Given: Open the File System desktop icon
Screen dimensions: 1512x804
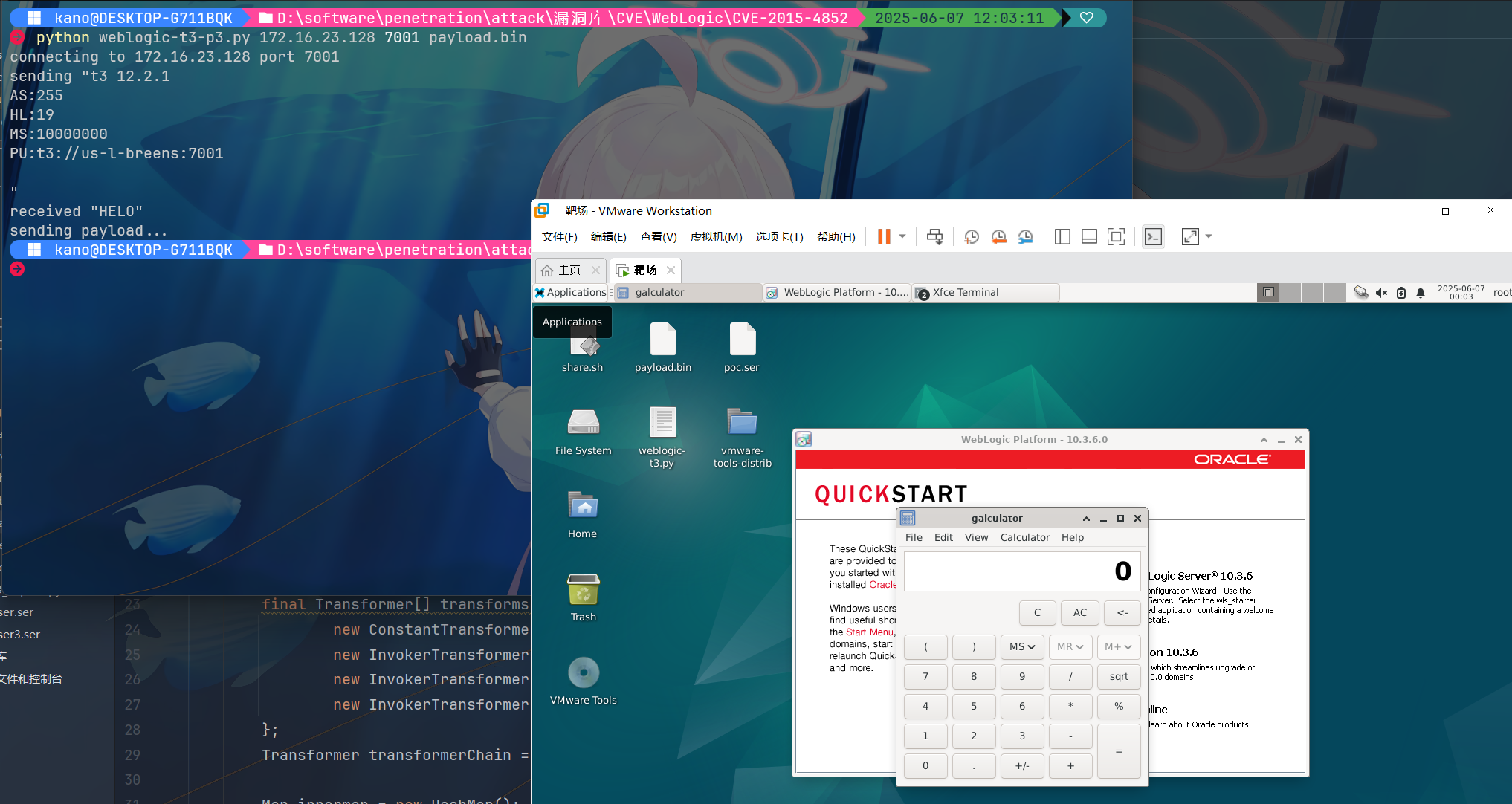Looking at the screenshot, I should (583, 432).
